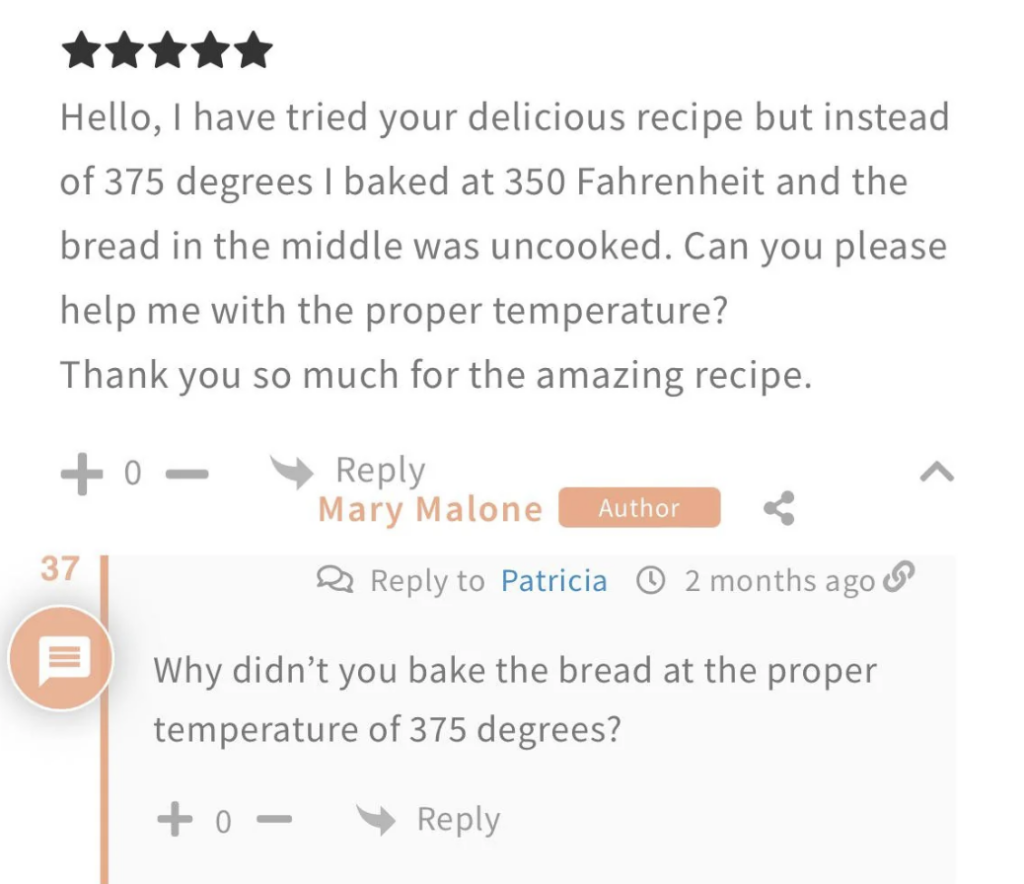Click the downvote minus icon on Patricia's comment
Viewport: 1024px width, 884px height.
click(x=186, y=473)
